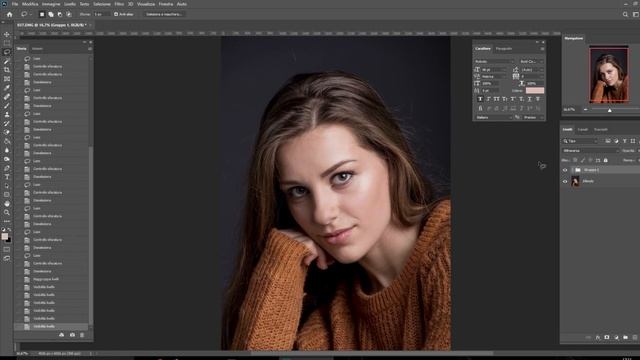
Task: Select the Hand tool
Action: click(x=7, y=204)
